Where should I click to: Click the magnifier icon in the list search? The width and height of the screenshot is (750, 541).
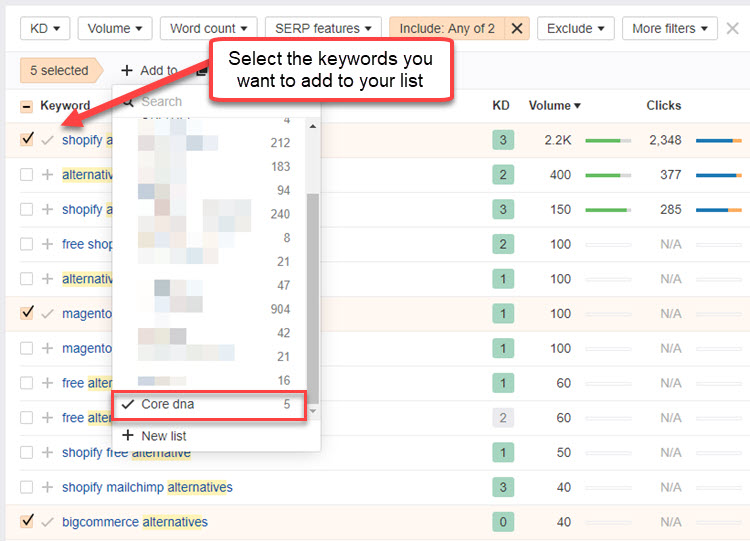point(127,101)
